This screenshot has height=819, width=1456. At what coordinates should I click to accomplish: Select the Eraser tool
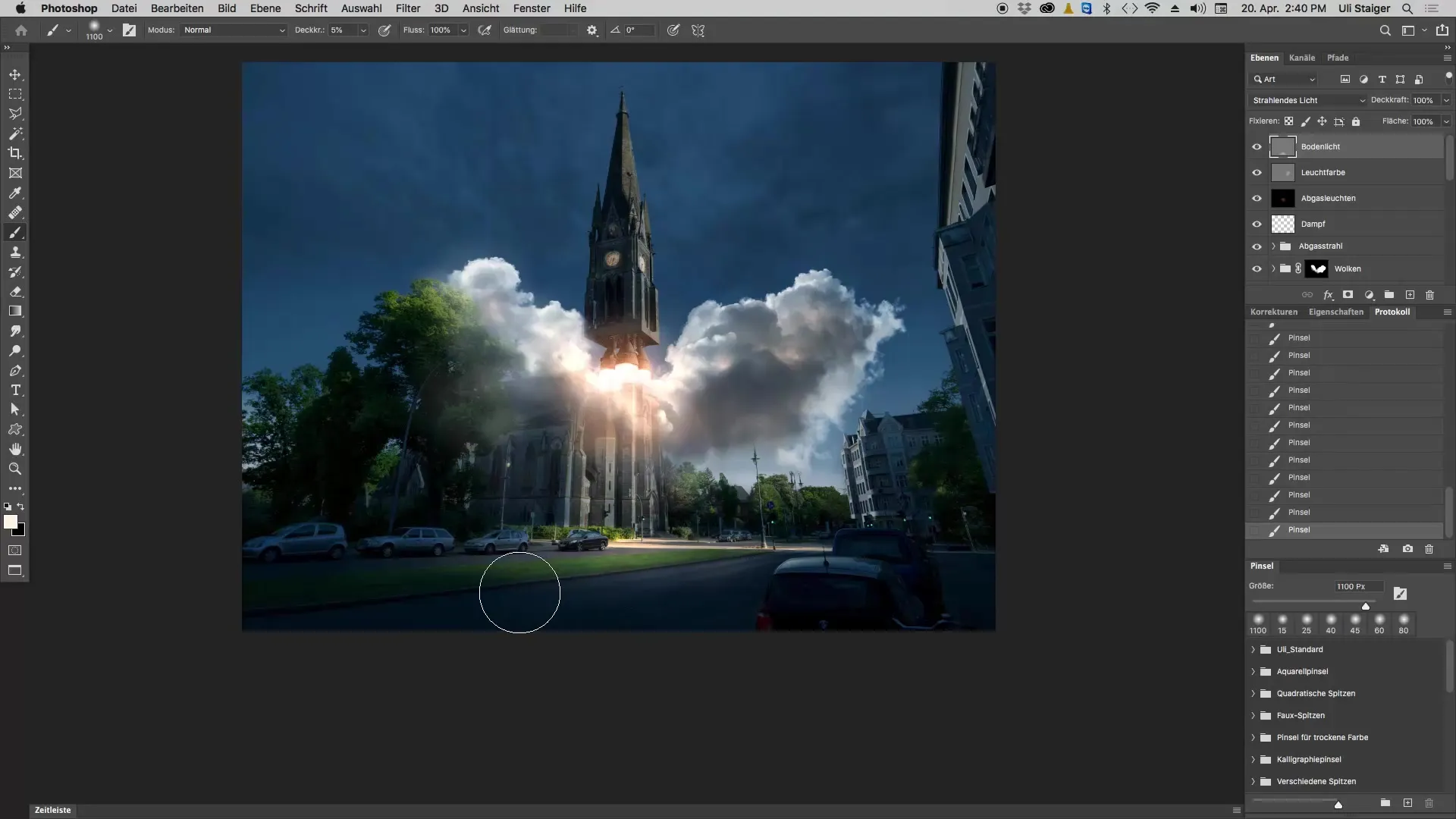[15, 291]
